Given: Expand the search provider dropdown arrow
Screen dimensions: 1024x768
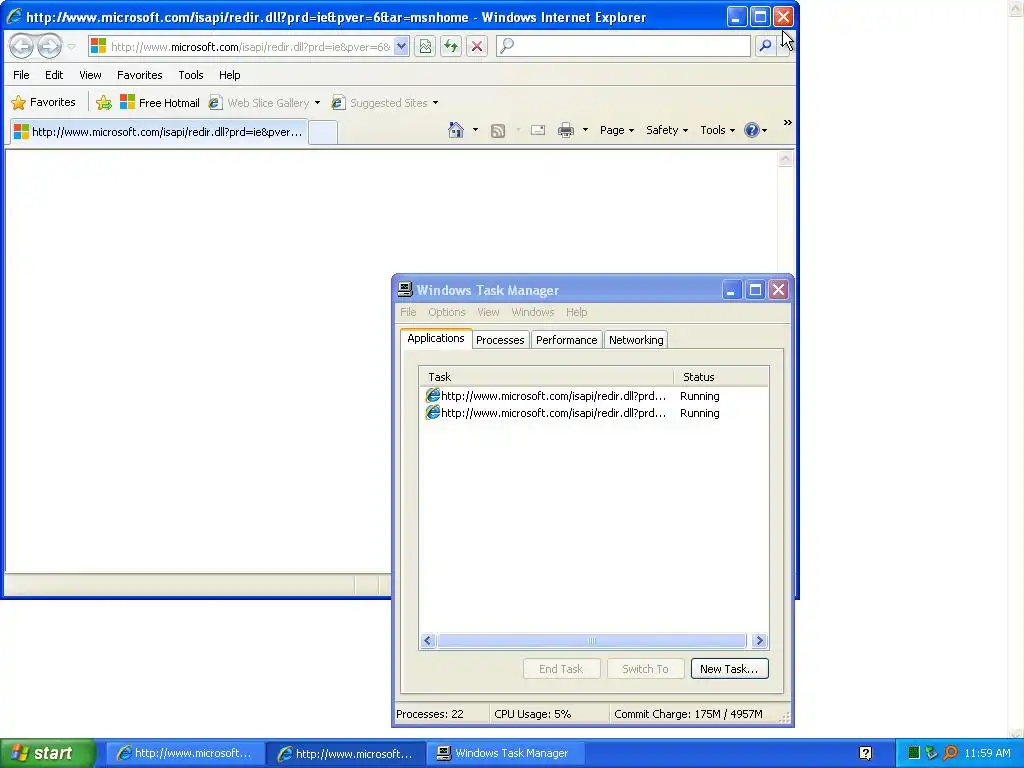Looking at the screenshot, I should [782, 46].
